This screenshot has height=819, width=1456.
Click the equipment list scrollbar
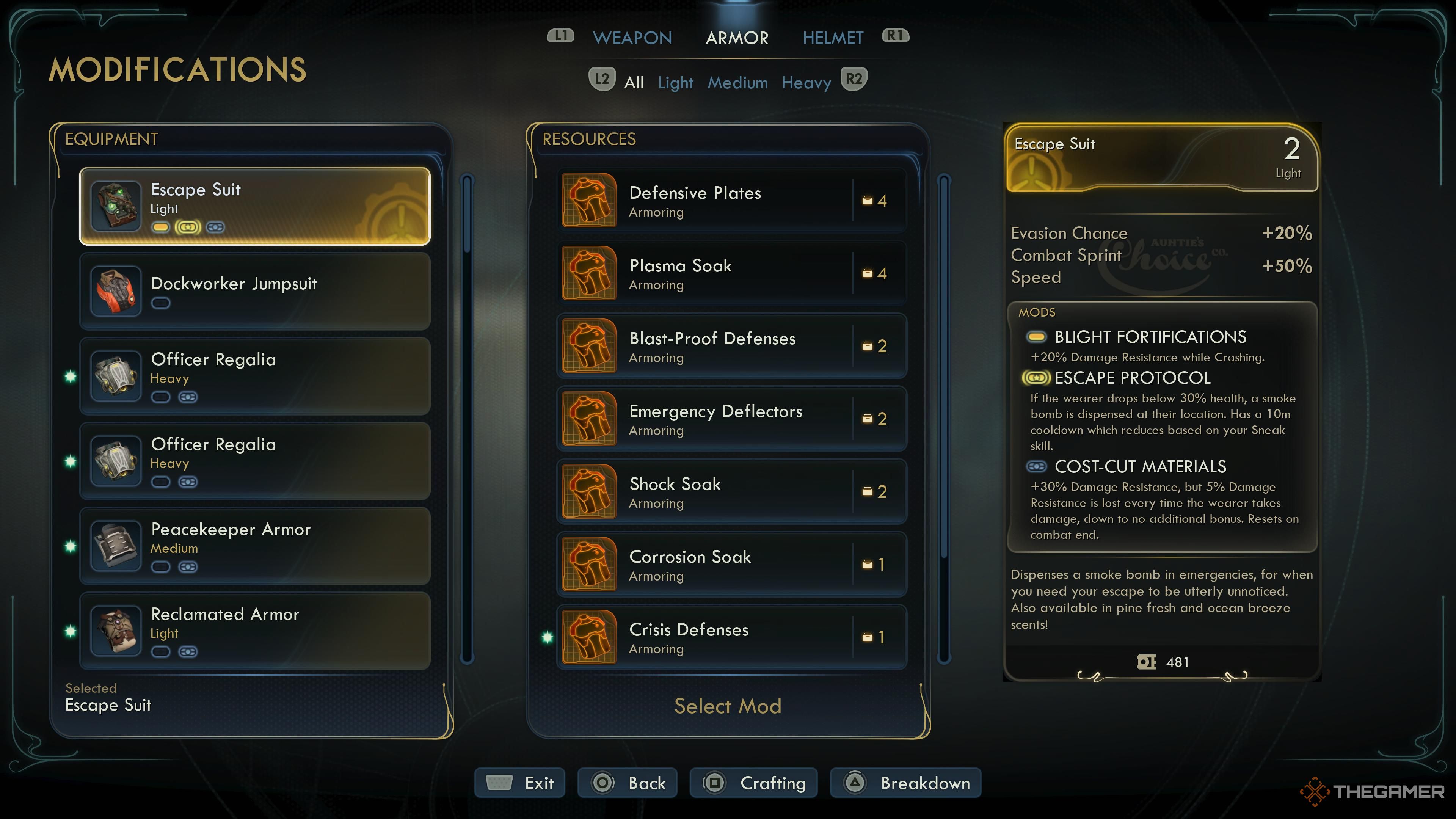coord(467,419)
